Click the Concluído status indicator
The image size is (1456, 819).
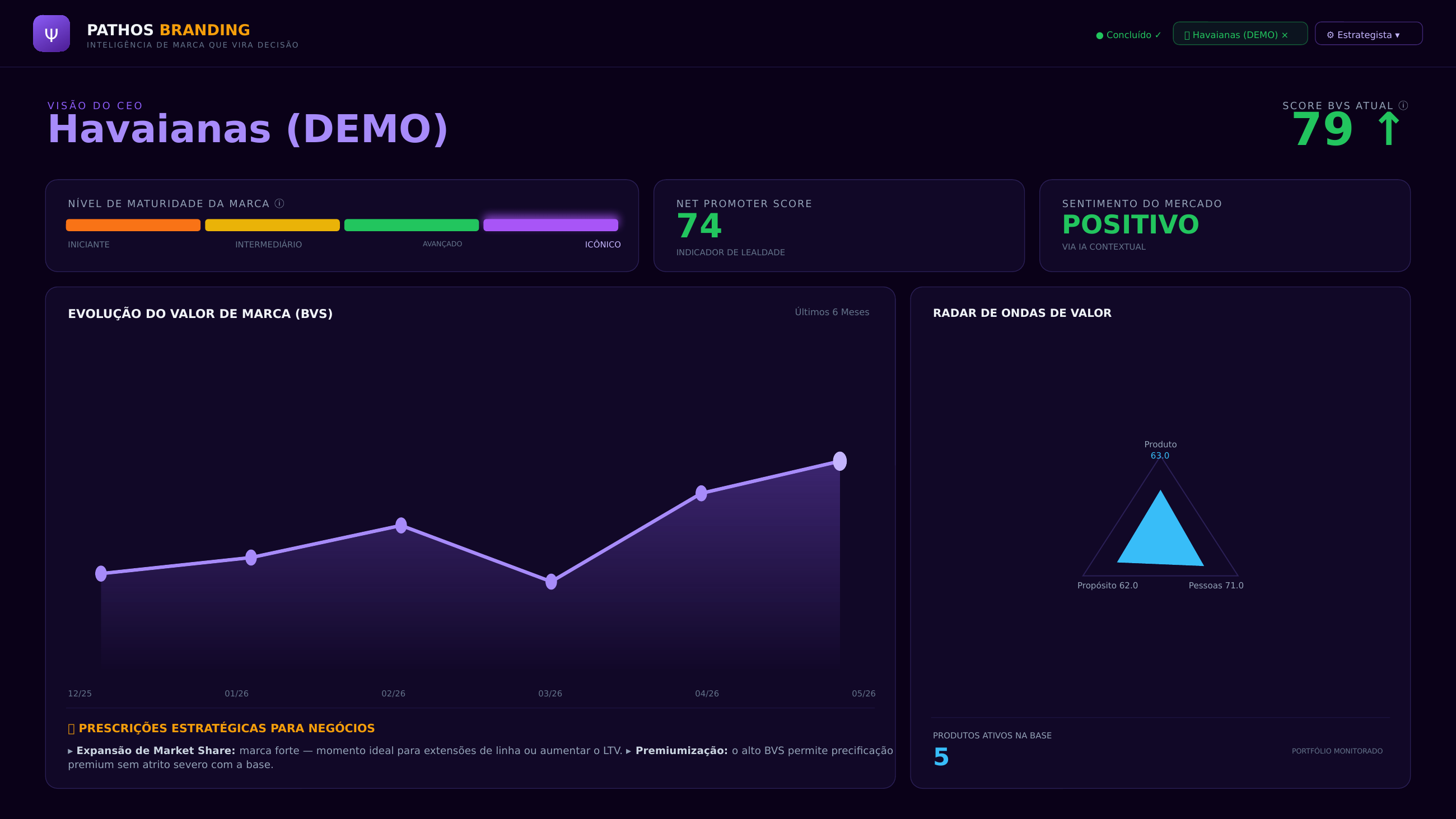click(x=1128, y=35)
